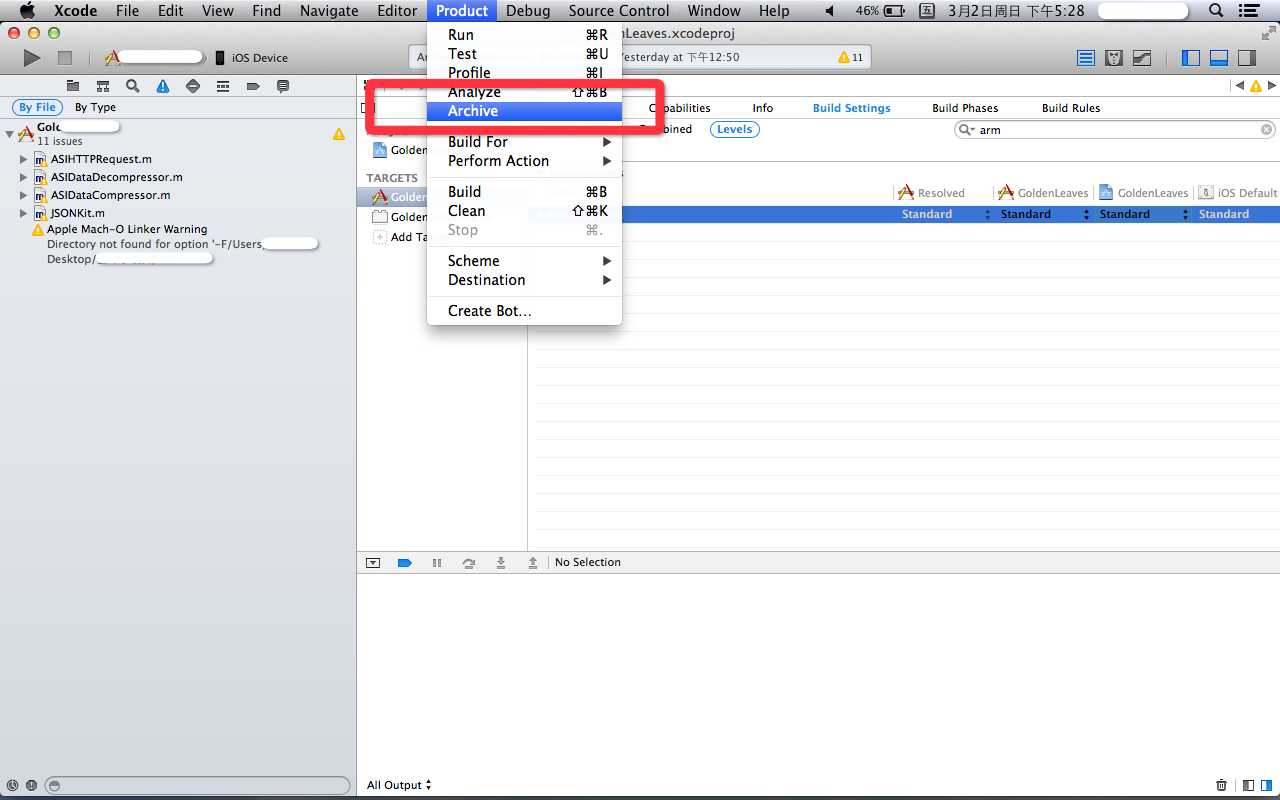This screenshot has width=1280, height=800.
Task: Click the warning badge showing 11 issues
Action: (851, 57)
